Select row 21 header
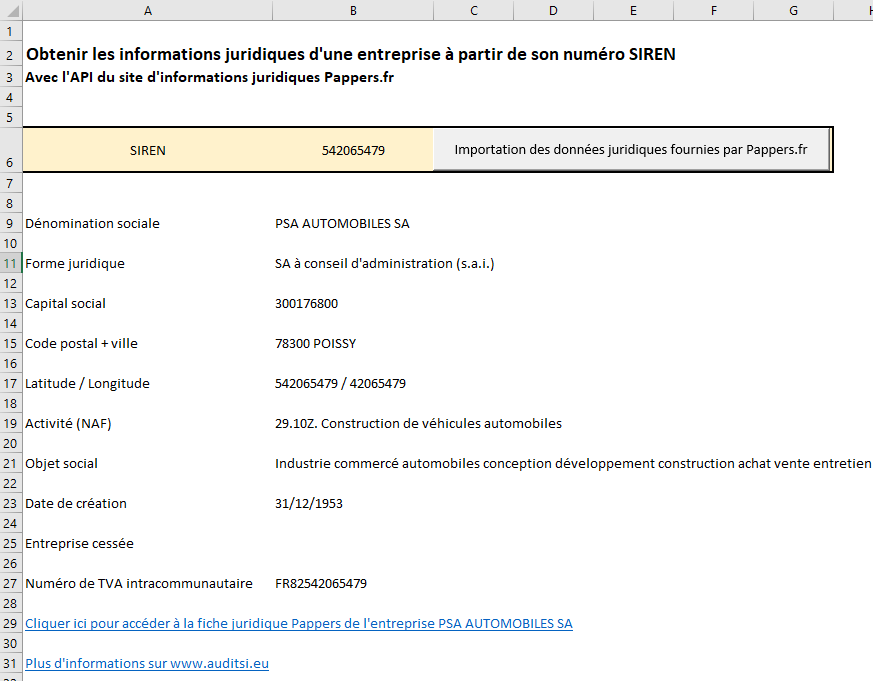The image size is (873, 681). [x=10, y=464]
